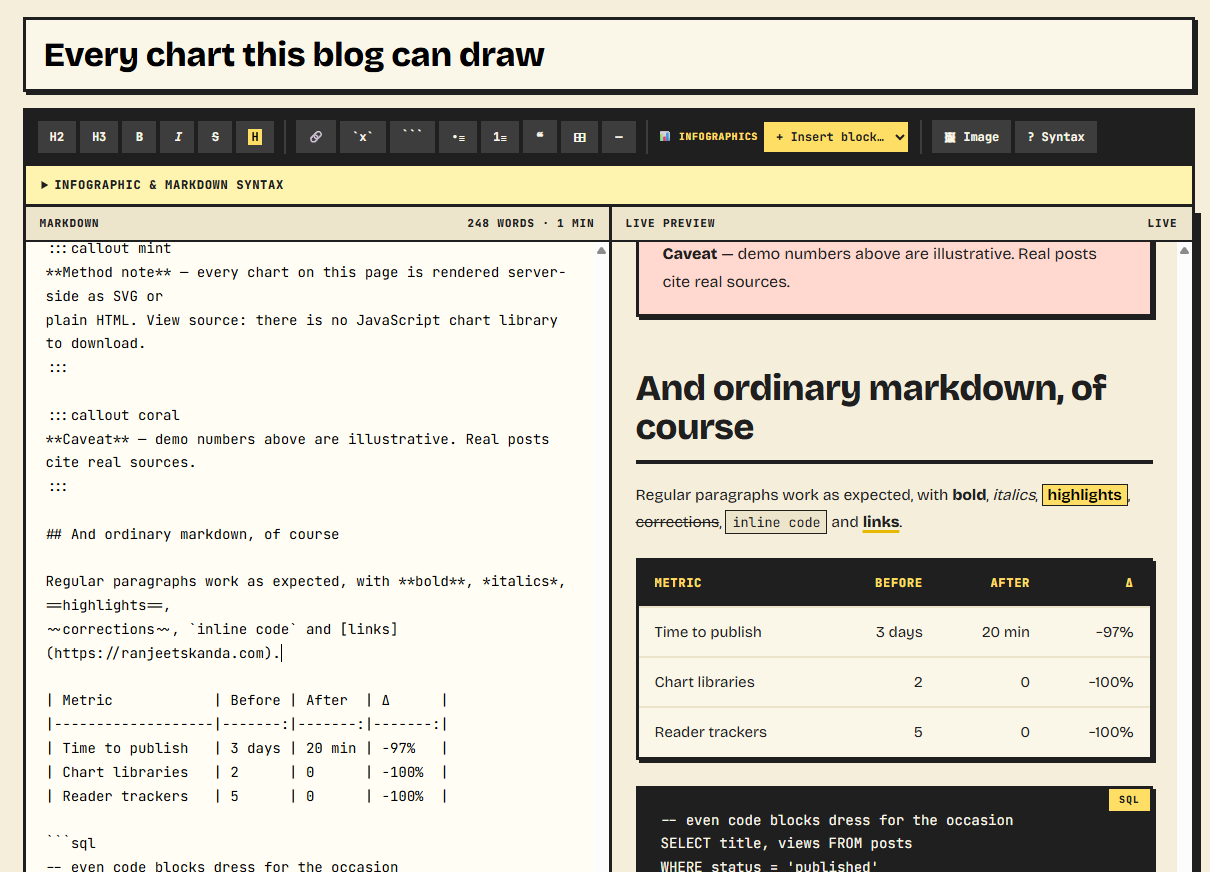Click the ':::callout mint' line in editor
The height and width of the screenshot is (872, 1210).
click(109, 248)
